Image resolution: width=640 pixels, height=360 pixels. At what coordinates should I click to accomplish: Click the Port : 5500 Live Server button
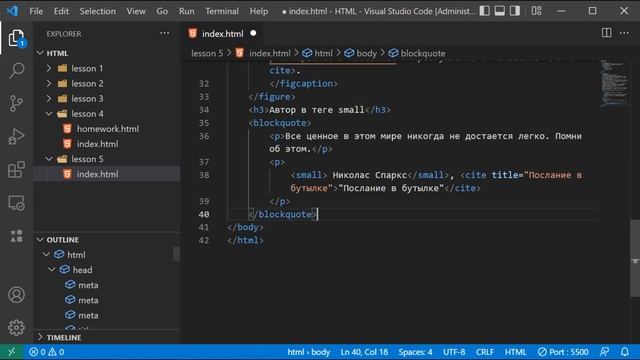tap(563, 352)
